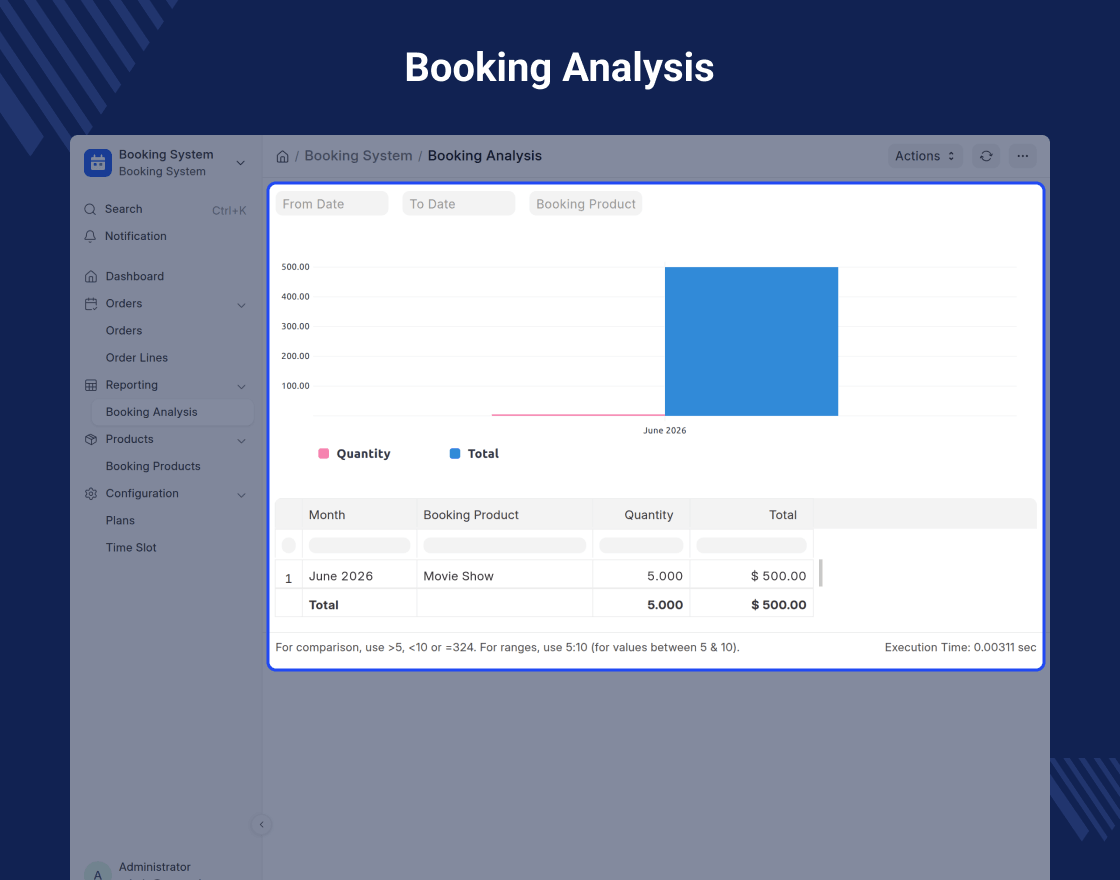This screenshot has height=880, width=1120.
Task: Sort by the Quantity column header
Action: pyautogui.click(x=641, y=515)
